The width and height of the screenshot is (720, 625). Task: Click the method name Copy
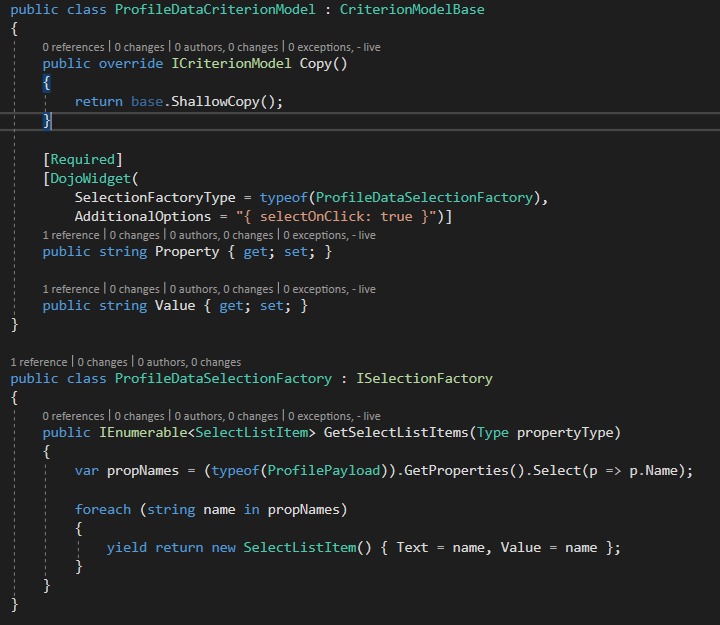315,63
